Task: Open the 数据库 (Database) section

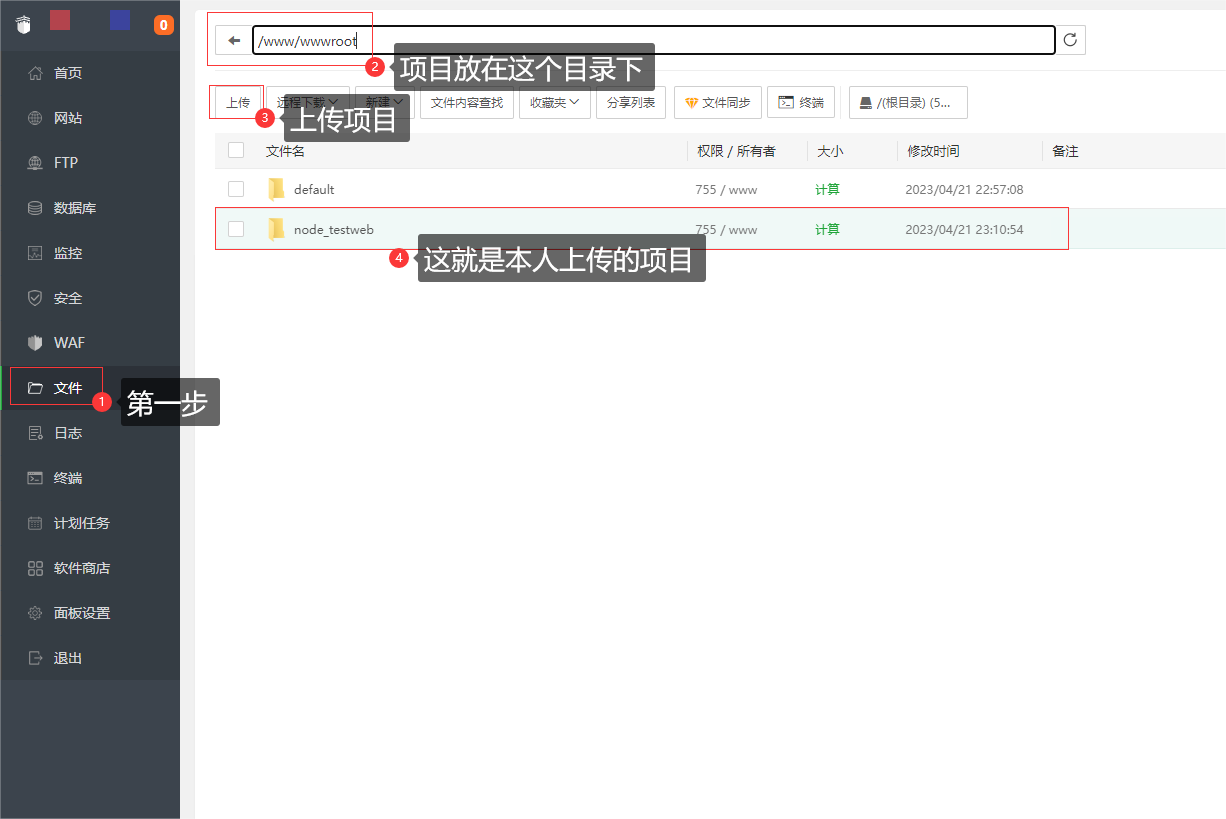Action: pyautogui.click(x=75, y=207)
